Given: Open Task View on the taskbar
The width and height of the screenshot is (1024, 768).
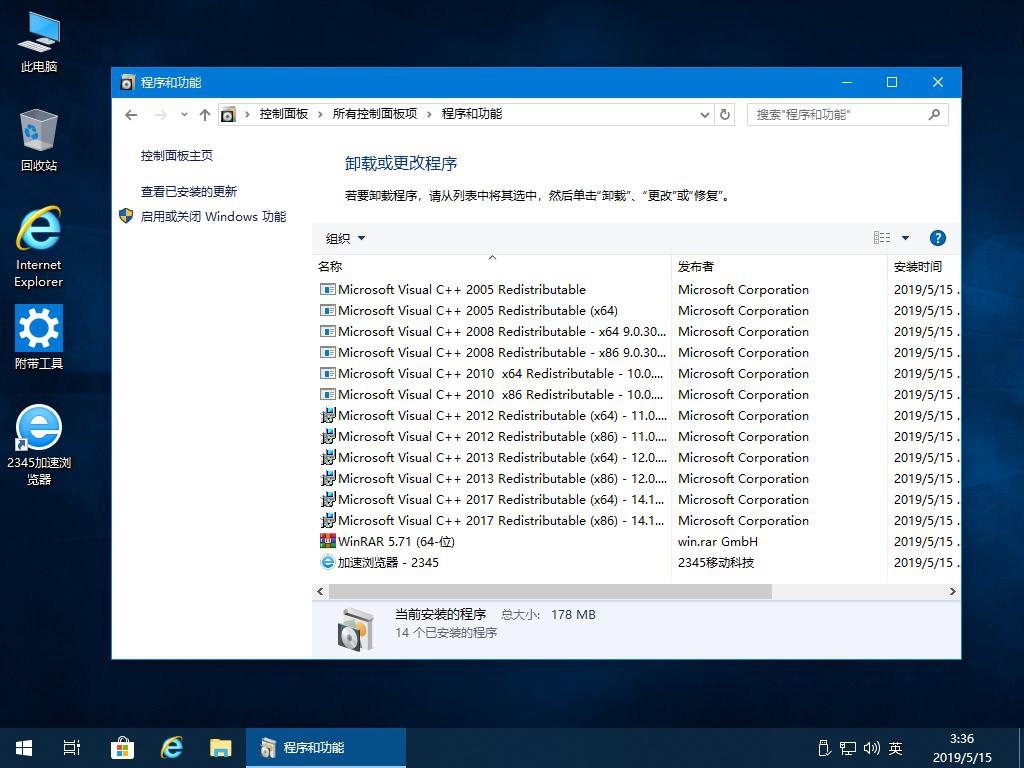Looking at the screenshot, I should 72,748.
